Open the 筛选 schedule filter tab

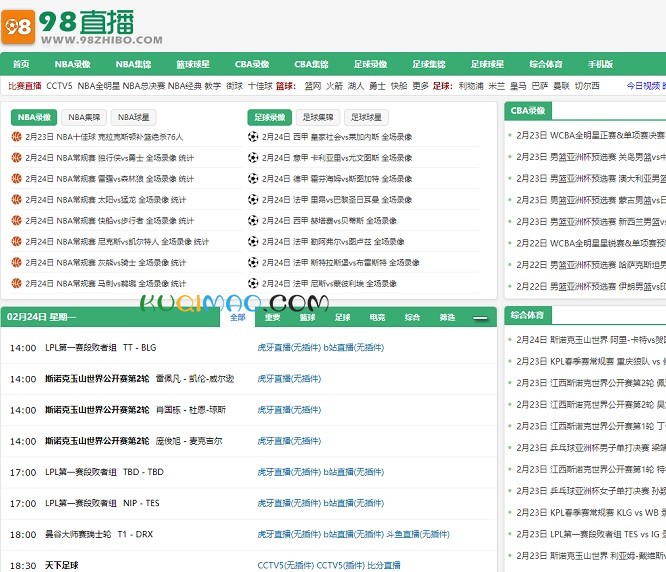[447, 317]
